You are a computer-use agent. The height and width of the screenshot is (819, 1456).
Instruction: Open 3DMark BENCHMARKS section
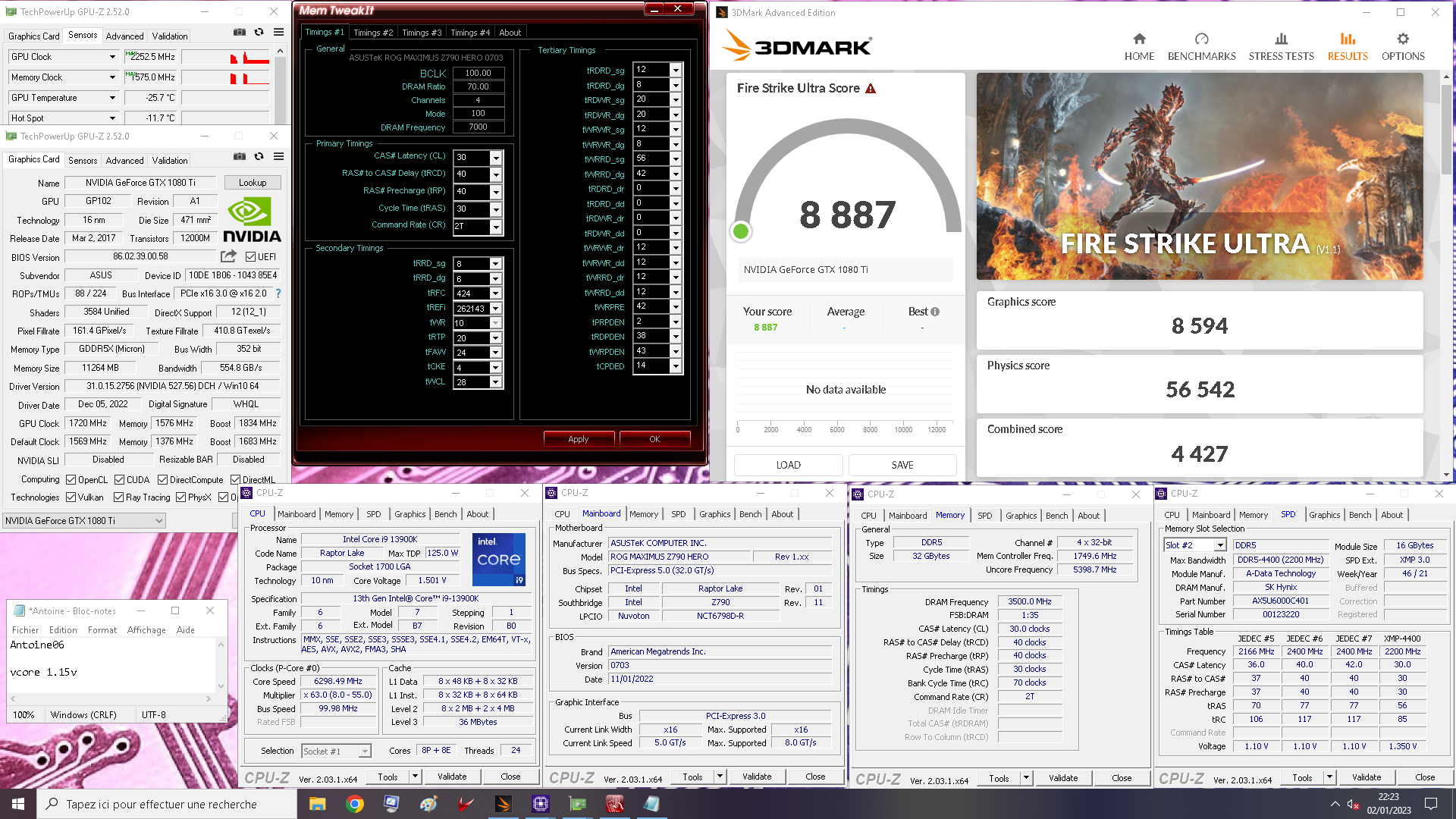click(1201, 47)
